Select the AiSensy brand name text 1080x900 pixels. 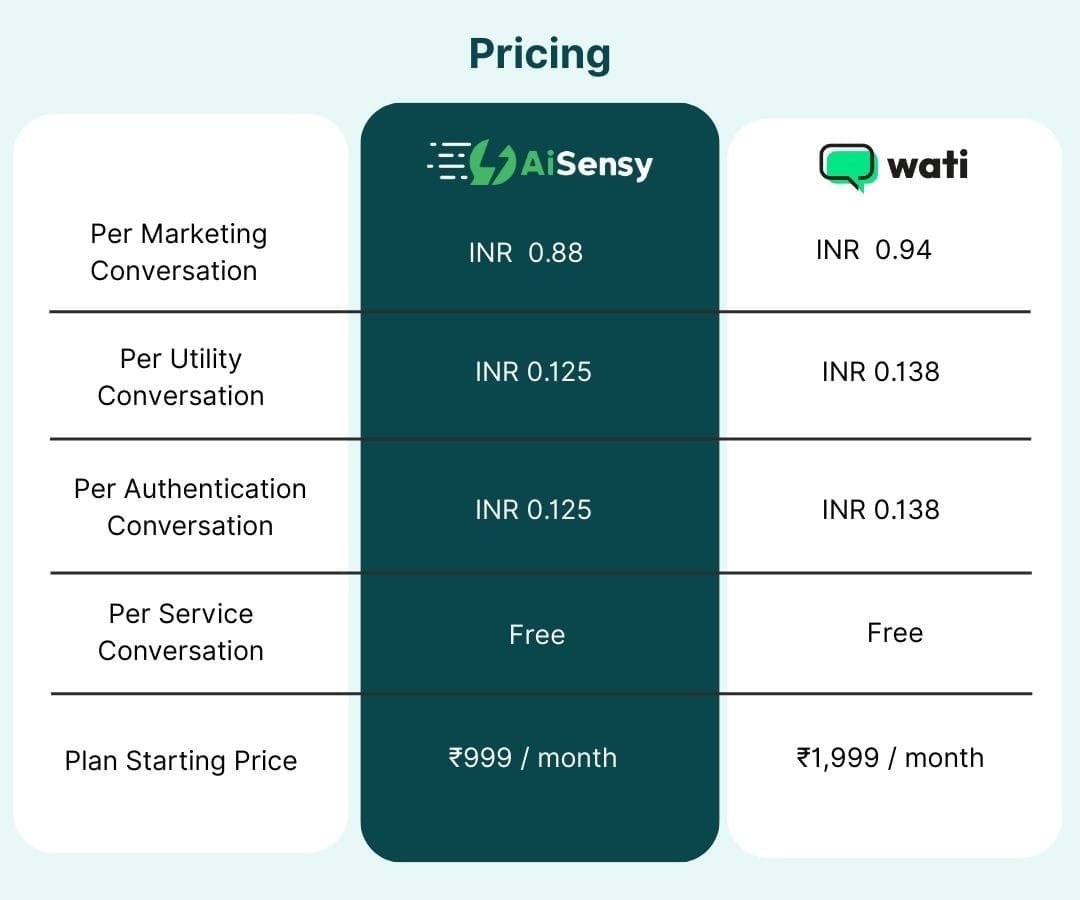click(x=586, y=165)
